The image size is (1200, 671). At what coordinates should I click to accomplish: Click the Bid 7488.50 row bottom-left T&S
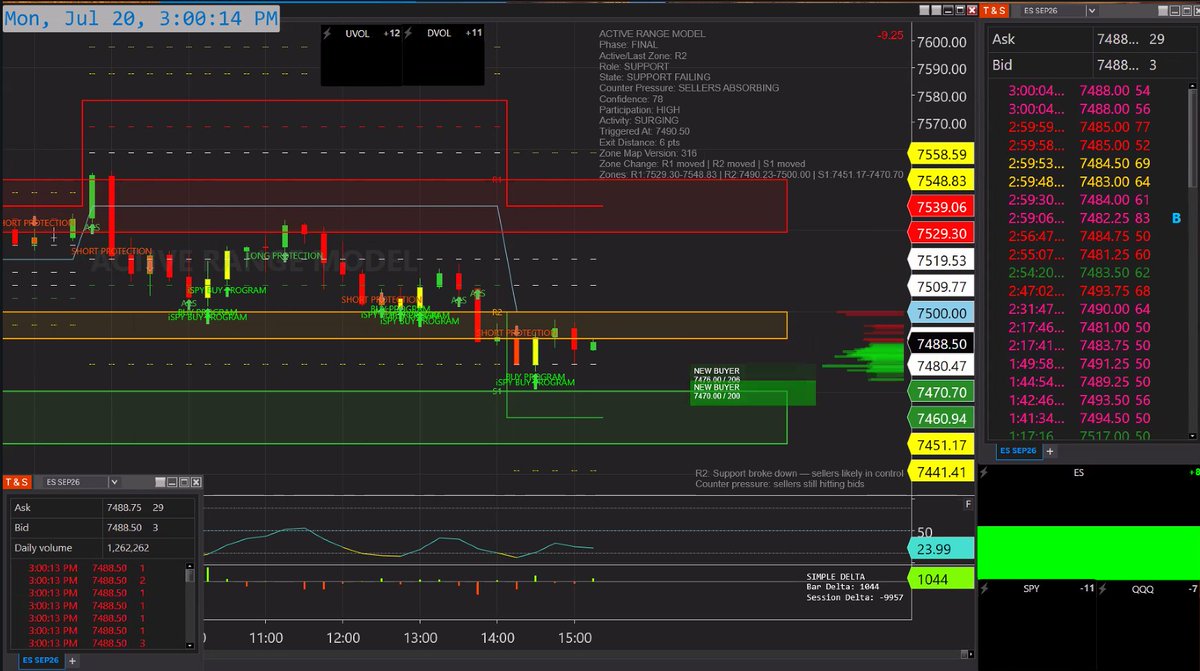[101, 528]
